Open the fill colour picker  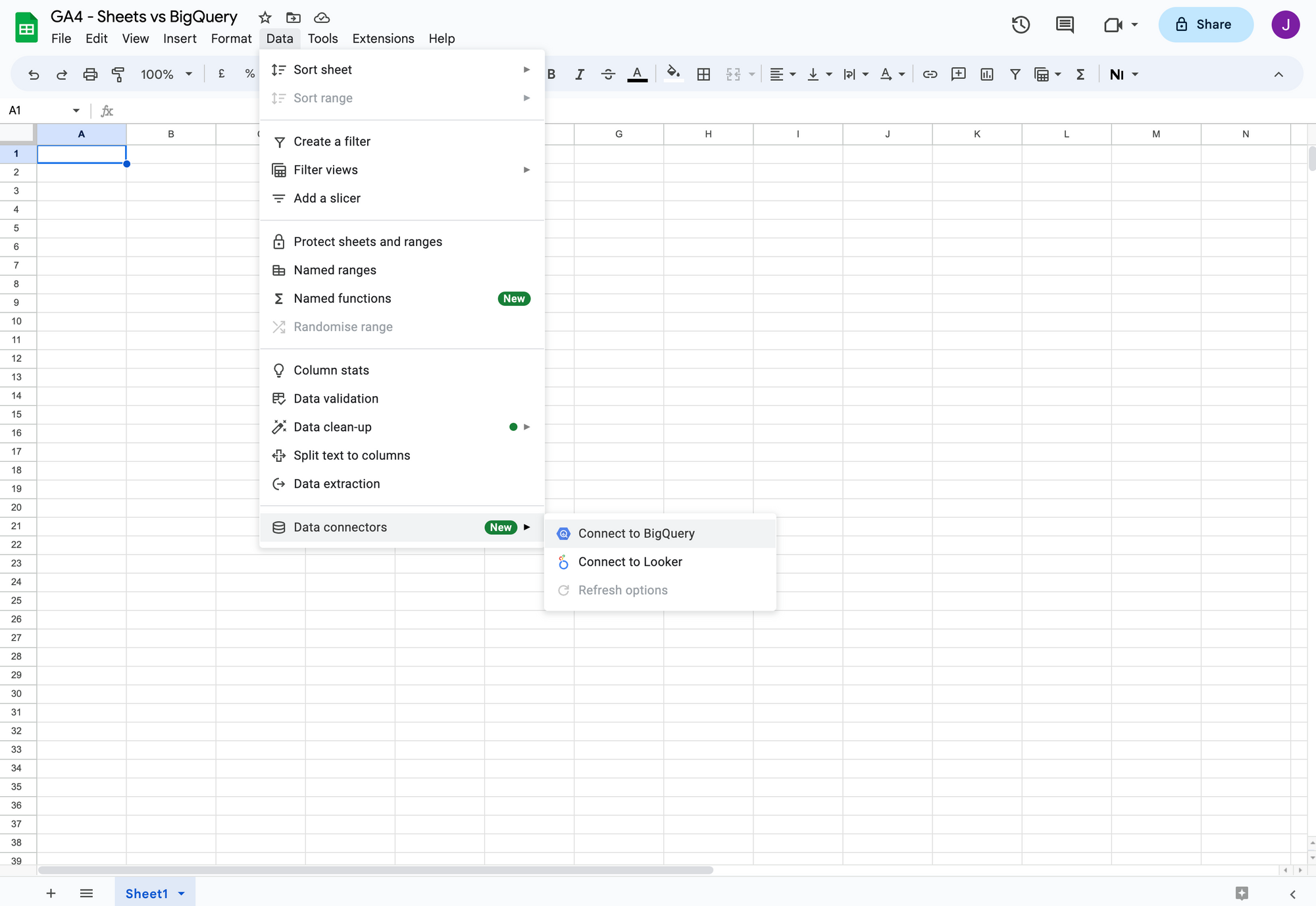(673, 74)
